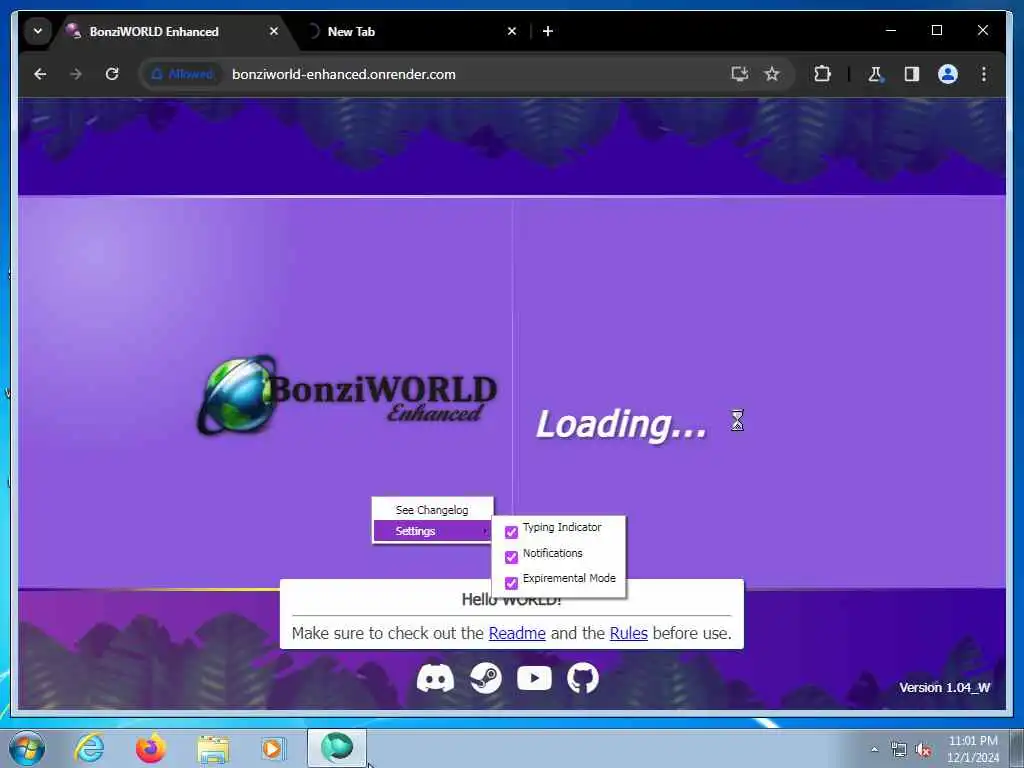This screenshot has width=1024, height=768.
Task: Click the install app icon in address bar
Action: click(739, 74)
